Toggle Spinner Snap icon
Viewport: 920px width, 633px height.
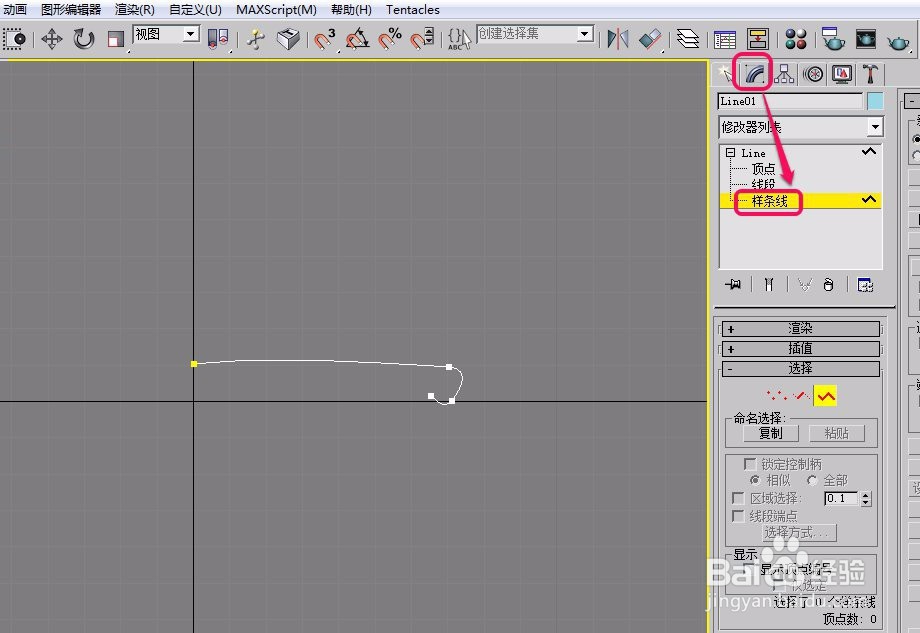coord(421,39)
